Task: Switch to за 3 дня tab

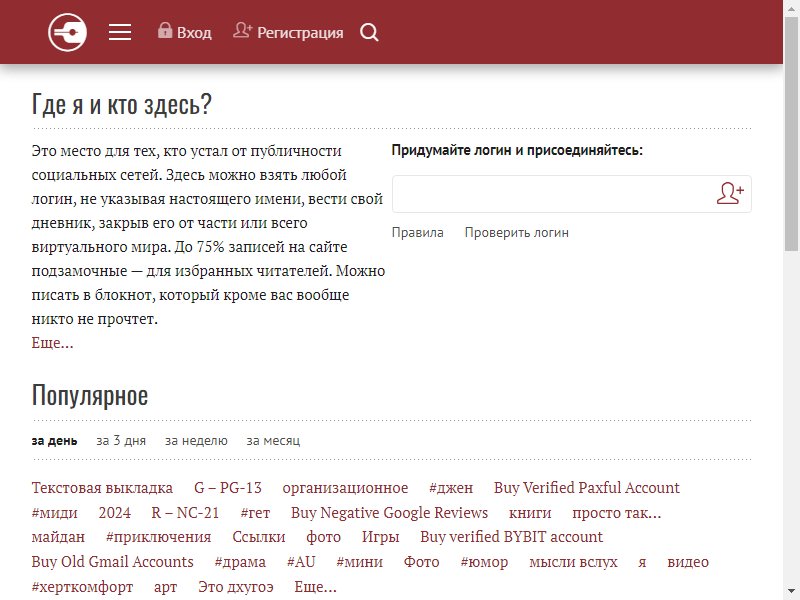Action: (x=121, y=441)
